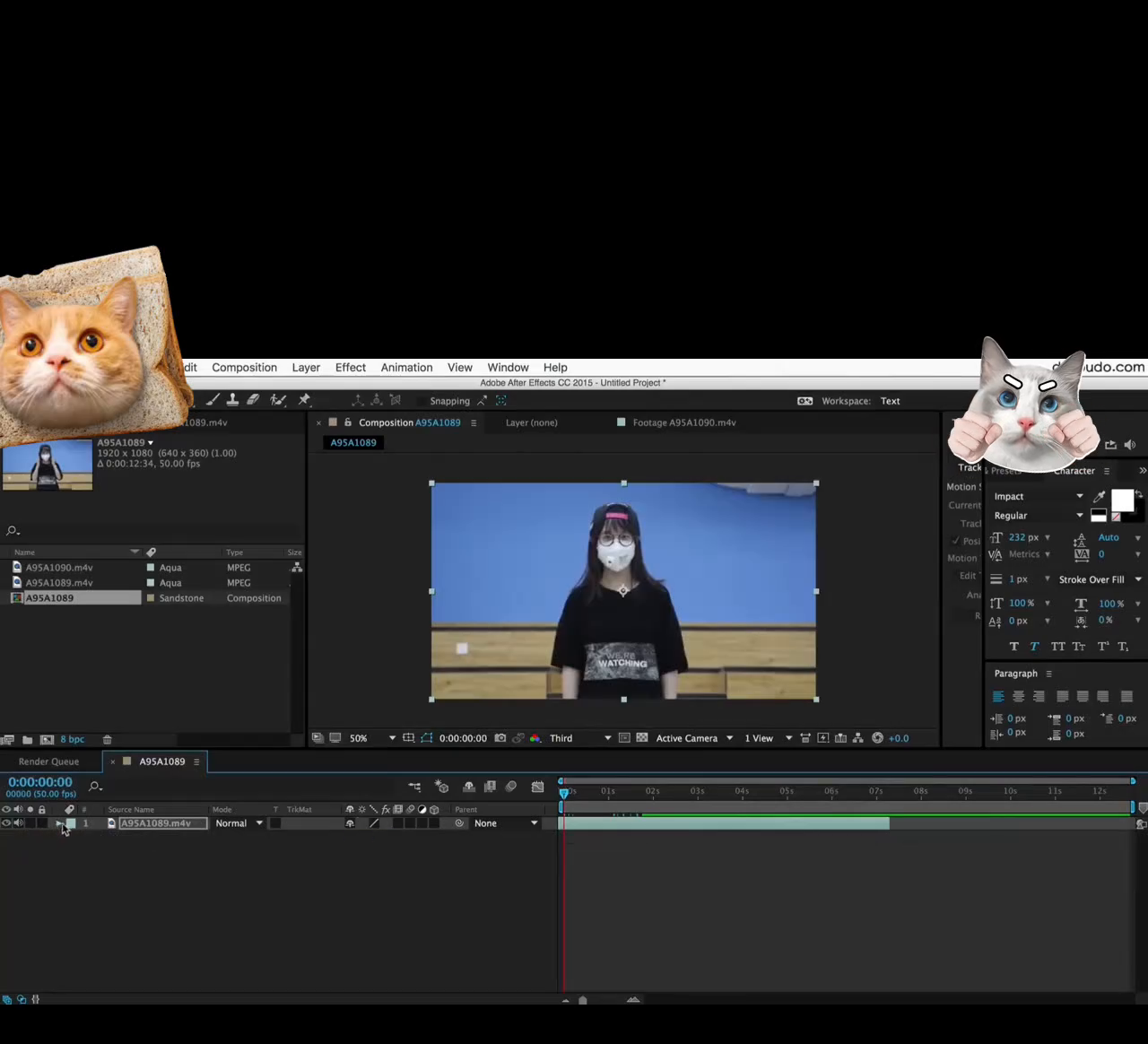Select the Roto Brush tool
The width and height of the screenshot is (1148, 1044).
click(x=278, y=400)
